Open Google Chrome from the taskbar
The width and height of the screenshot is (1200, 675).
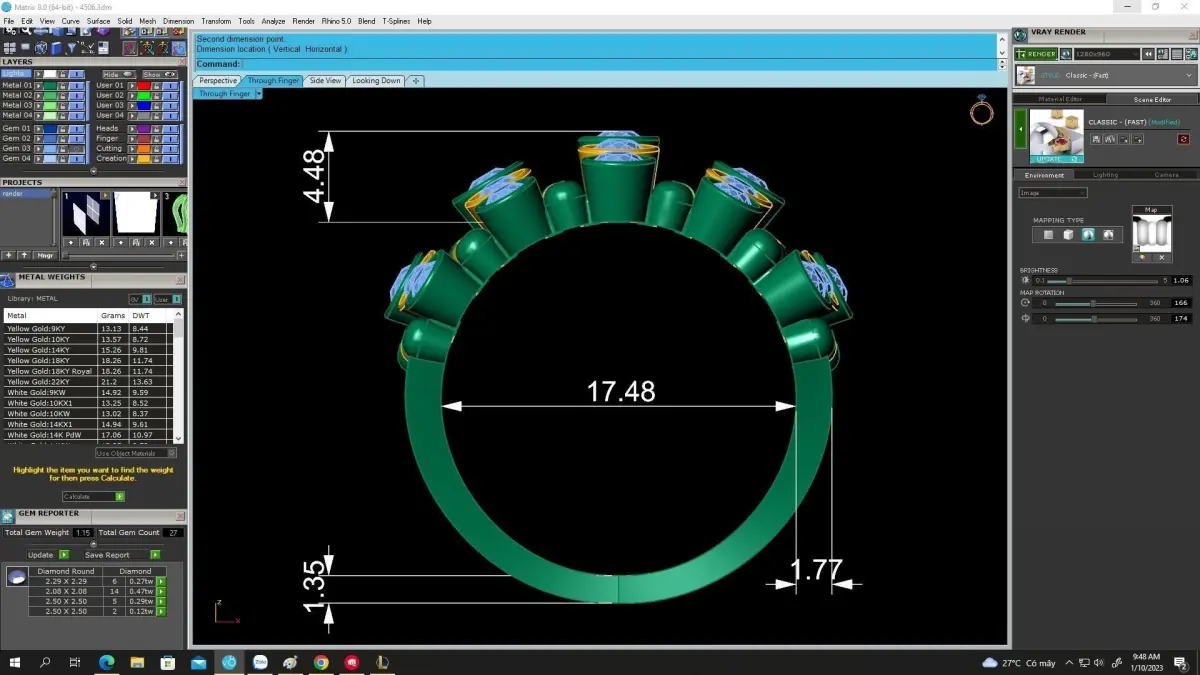coord(321,662)
